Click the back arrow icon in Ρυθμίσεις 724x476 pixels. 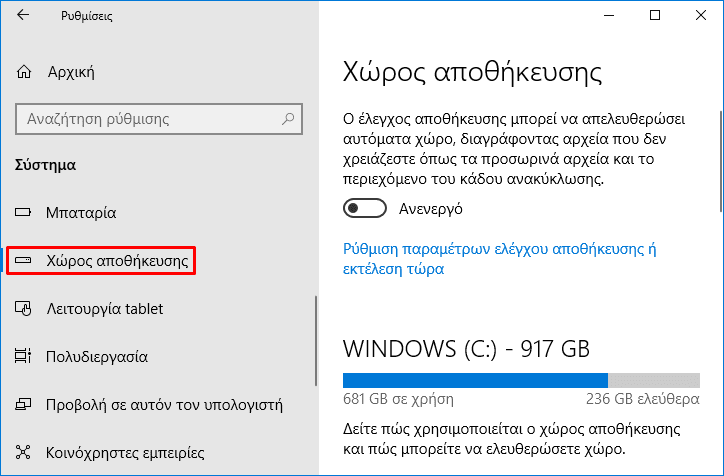[23, 15]
